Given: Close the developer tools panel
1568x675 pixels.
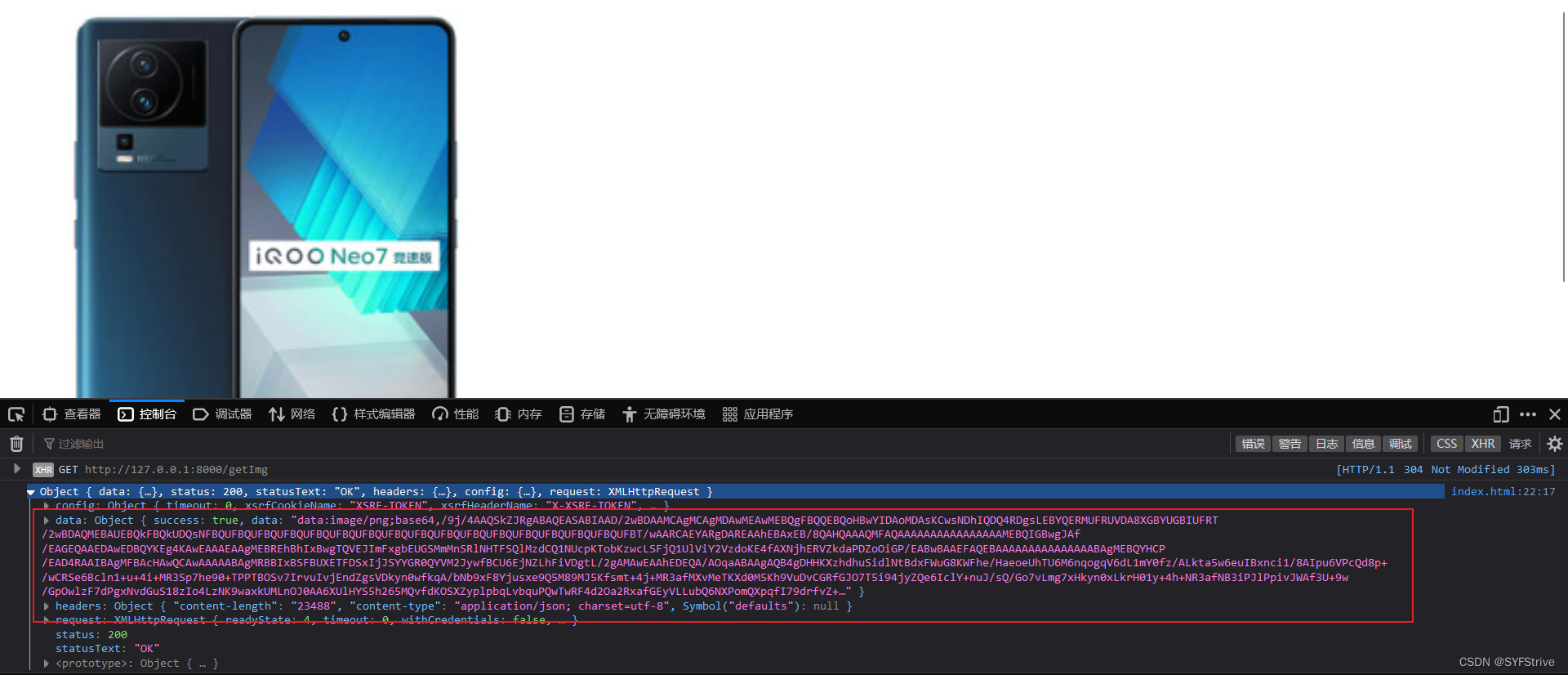Looking at the screenshot, I should coord(1555,414).
